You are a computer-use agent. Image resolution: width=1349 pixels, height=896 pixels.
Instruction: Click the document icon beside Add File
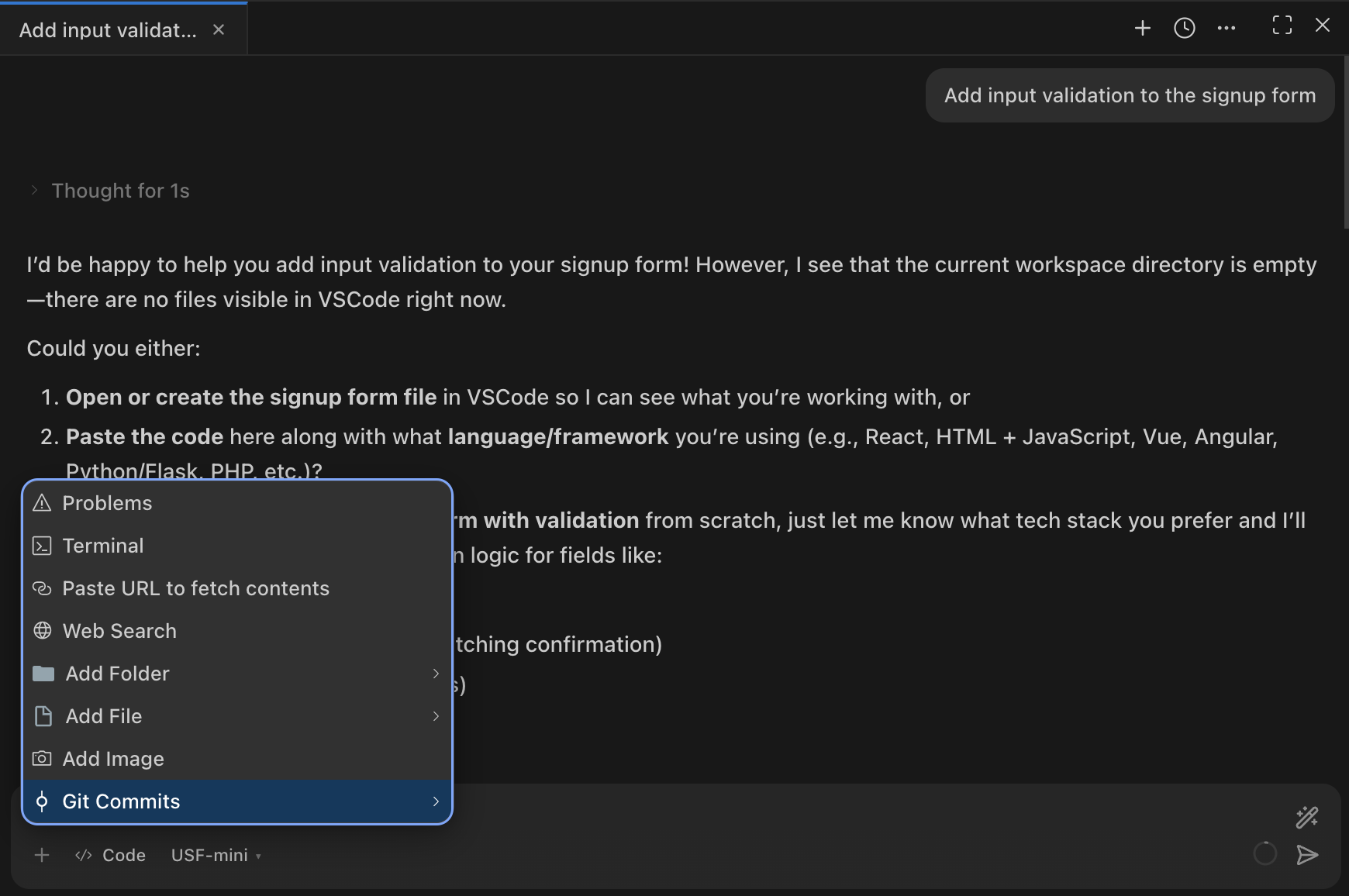pyautogui.click(x=43, y=716)
